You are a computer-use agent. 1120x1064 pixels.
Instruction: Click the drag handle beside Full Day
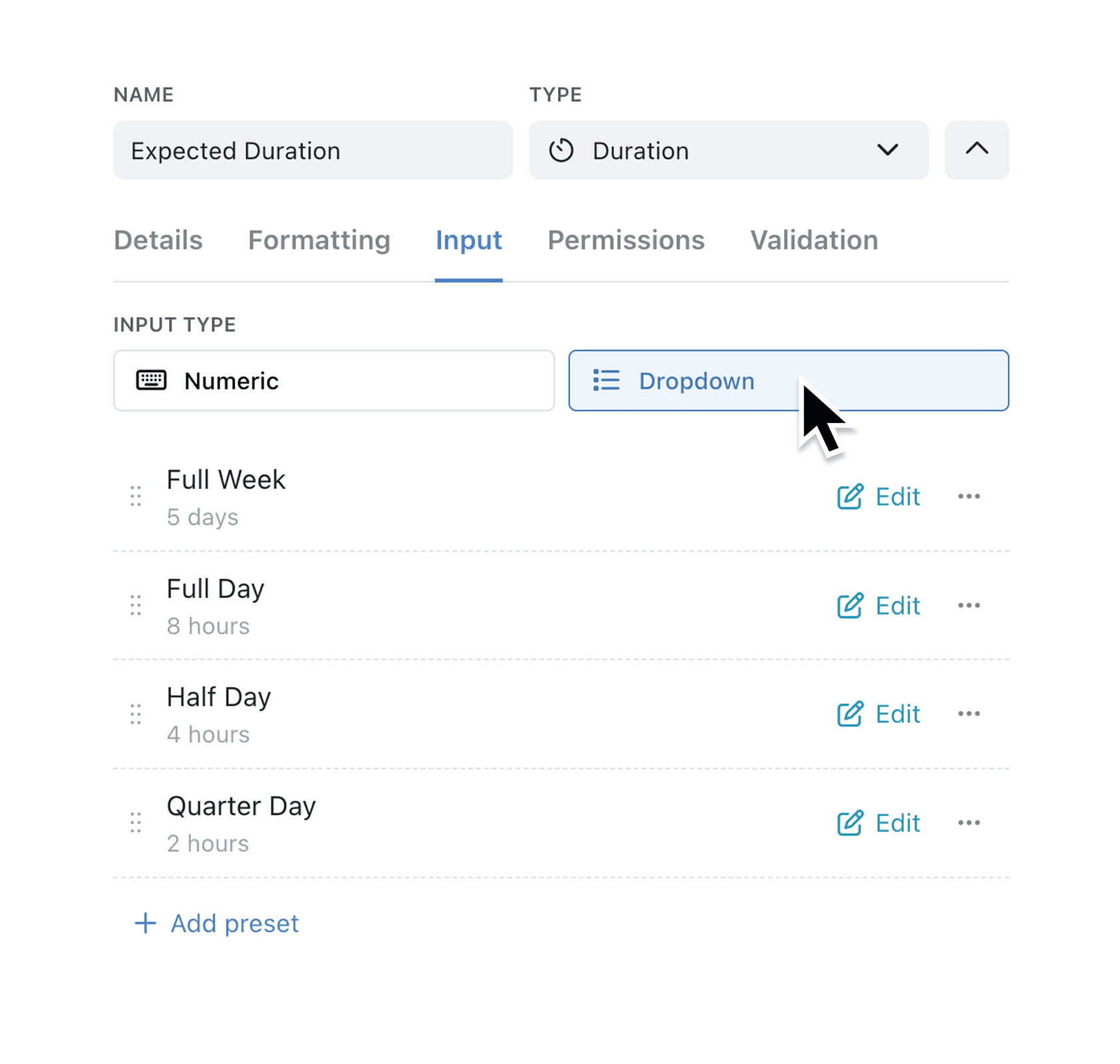point(135,605)
